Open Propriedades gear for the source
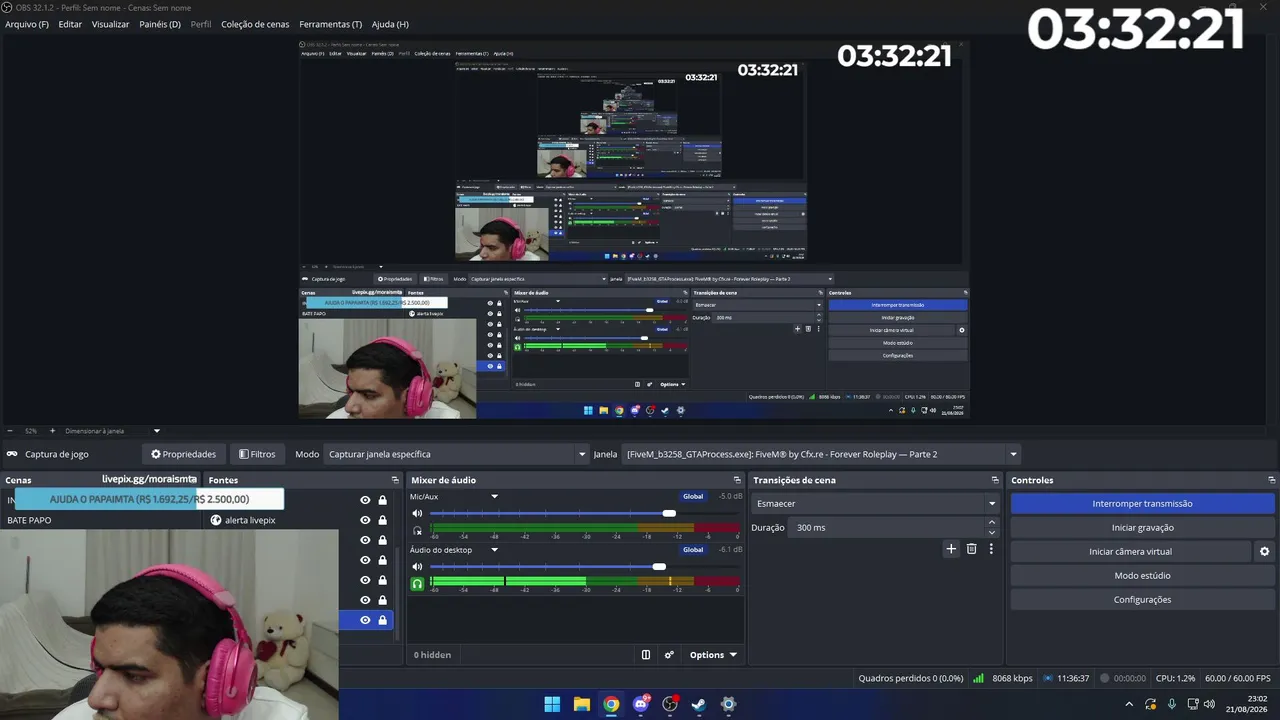 [183, 454]
